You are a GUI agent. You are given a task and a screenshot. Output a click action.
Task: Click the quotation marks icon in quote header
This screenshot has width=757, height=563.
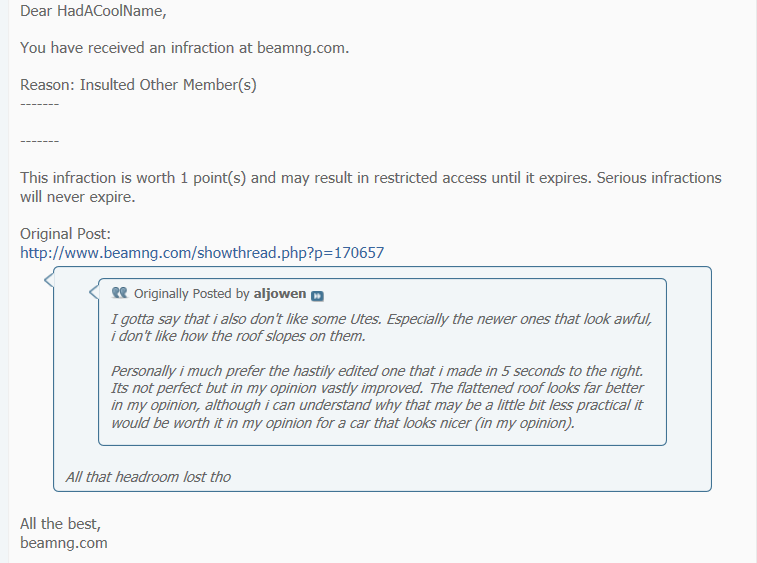click(119, 293)
